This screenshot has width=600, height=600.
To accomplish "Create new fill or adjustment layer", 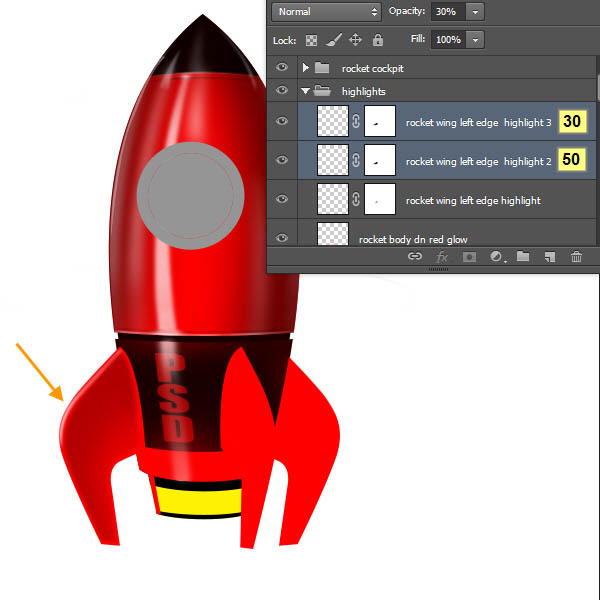I will (496, 257).
